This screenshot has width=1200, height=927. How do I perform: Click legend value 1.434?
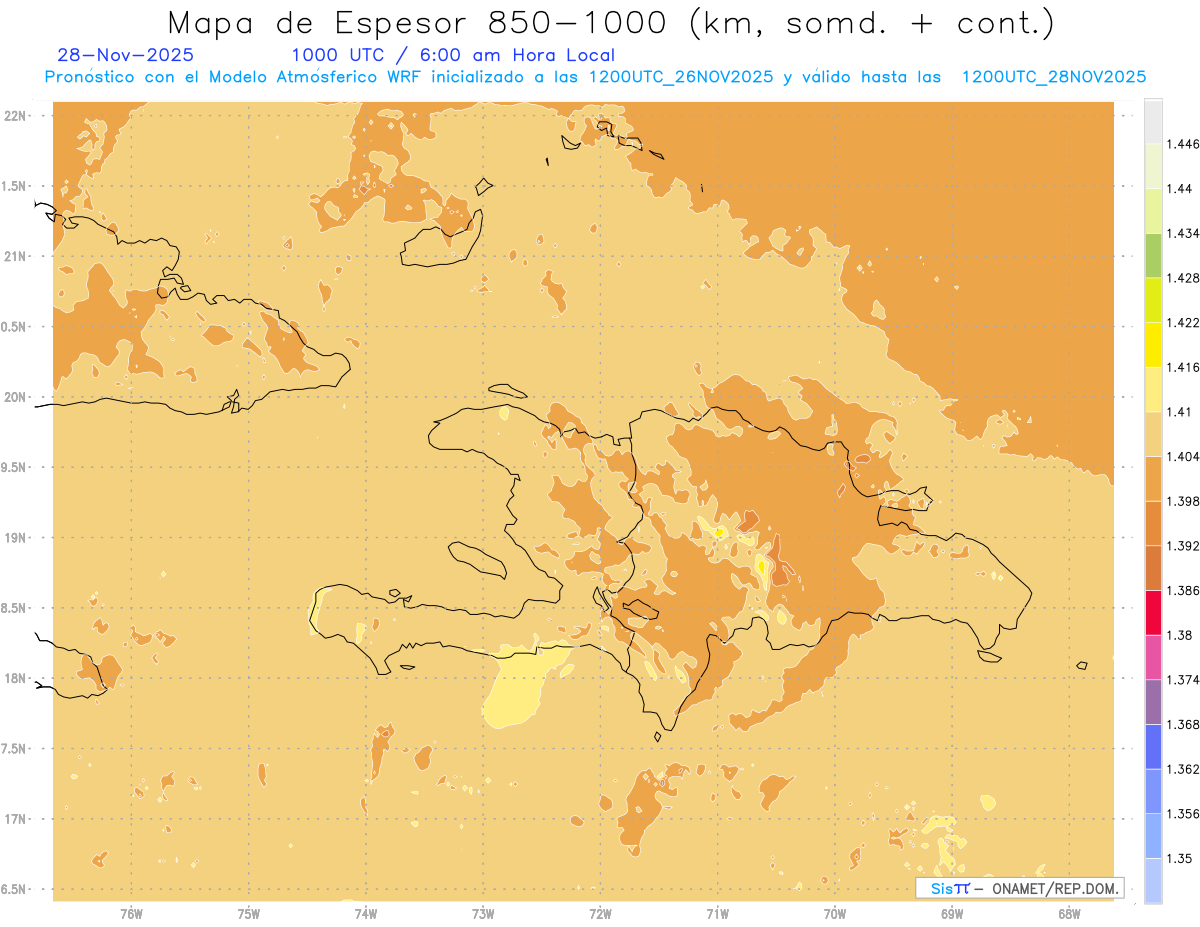(1182, 233)
